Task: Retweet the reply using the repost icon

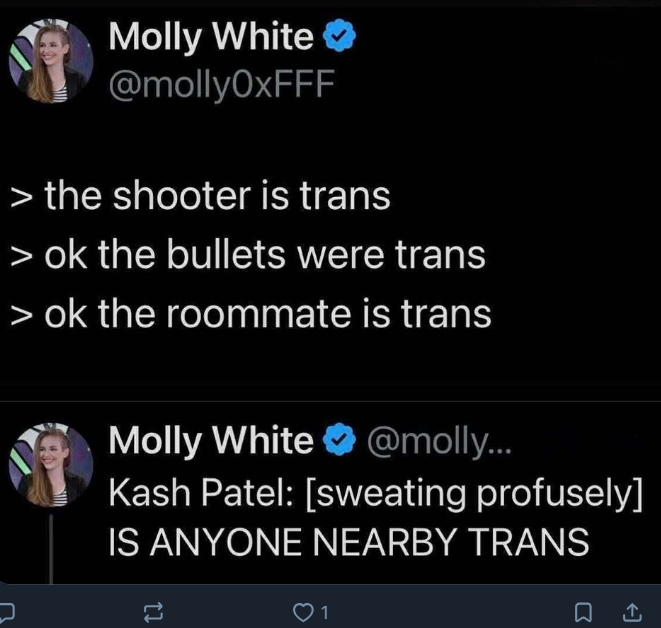Action: [153, 612]
